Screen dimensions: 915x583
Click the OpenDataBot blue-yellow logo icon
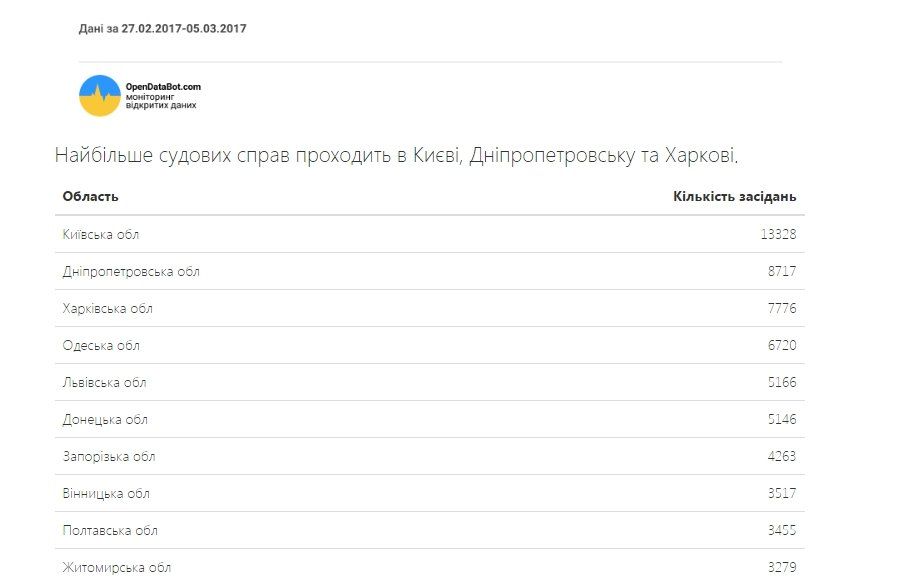click(x=99, y=95)
